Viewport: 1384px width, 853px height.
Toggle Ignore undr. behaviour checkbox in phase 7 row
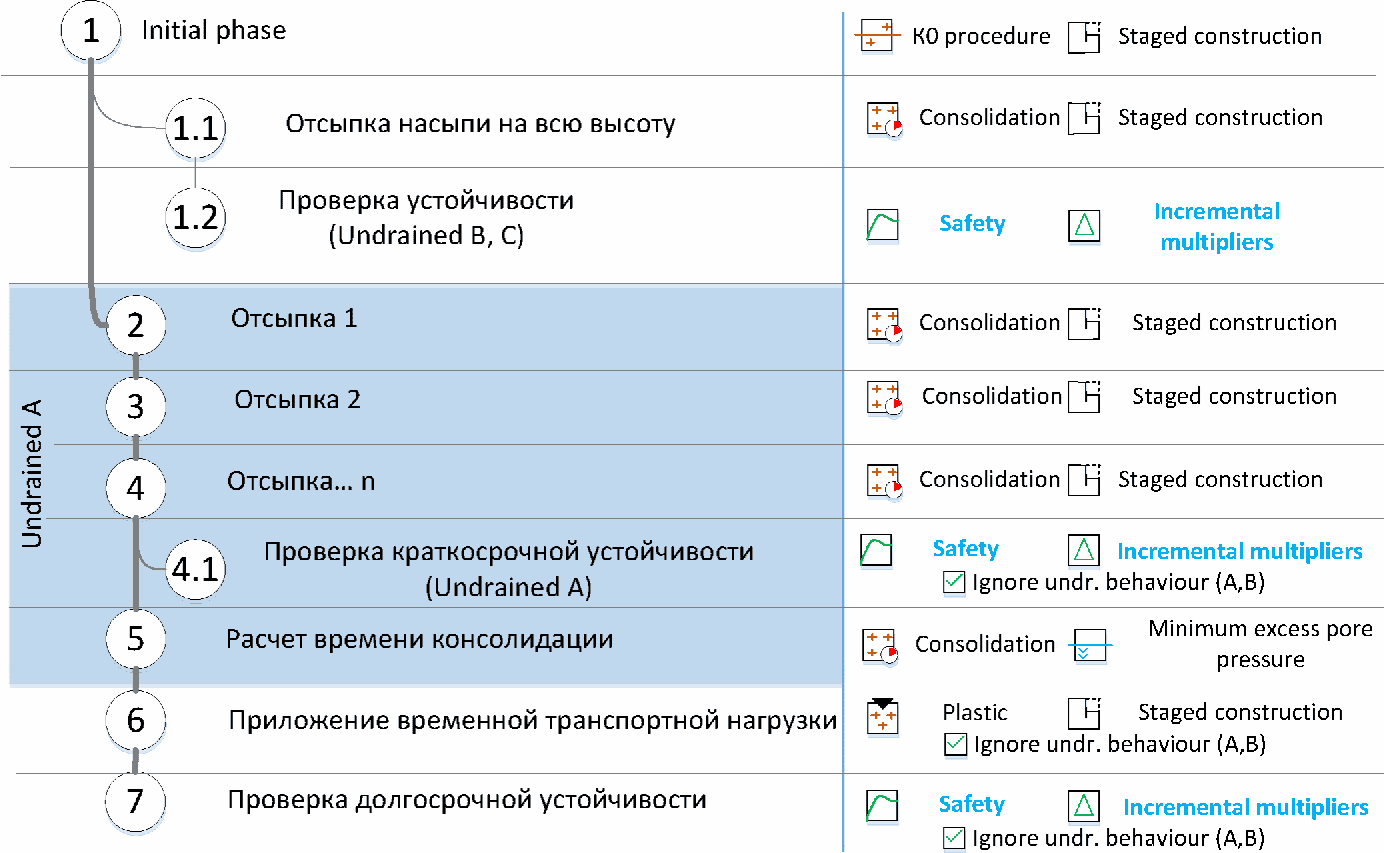click(954, 838)
